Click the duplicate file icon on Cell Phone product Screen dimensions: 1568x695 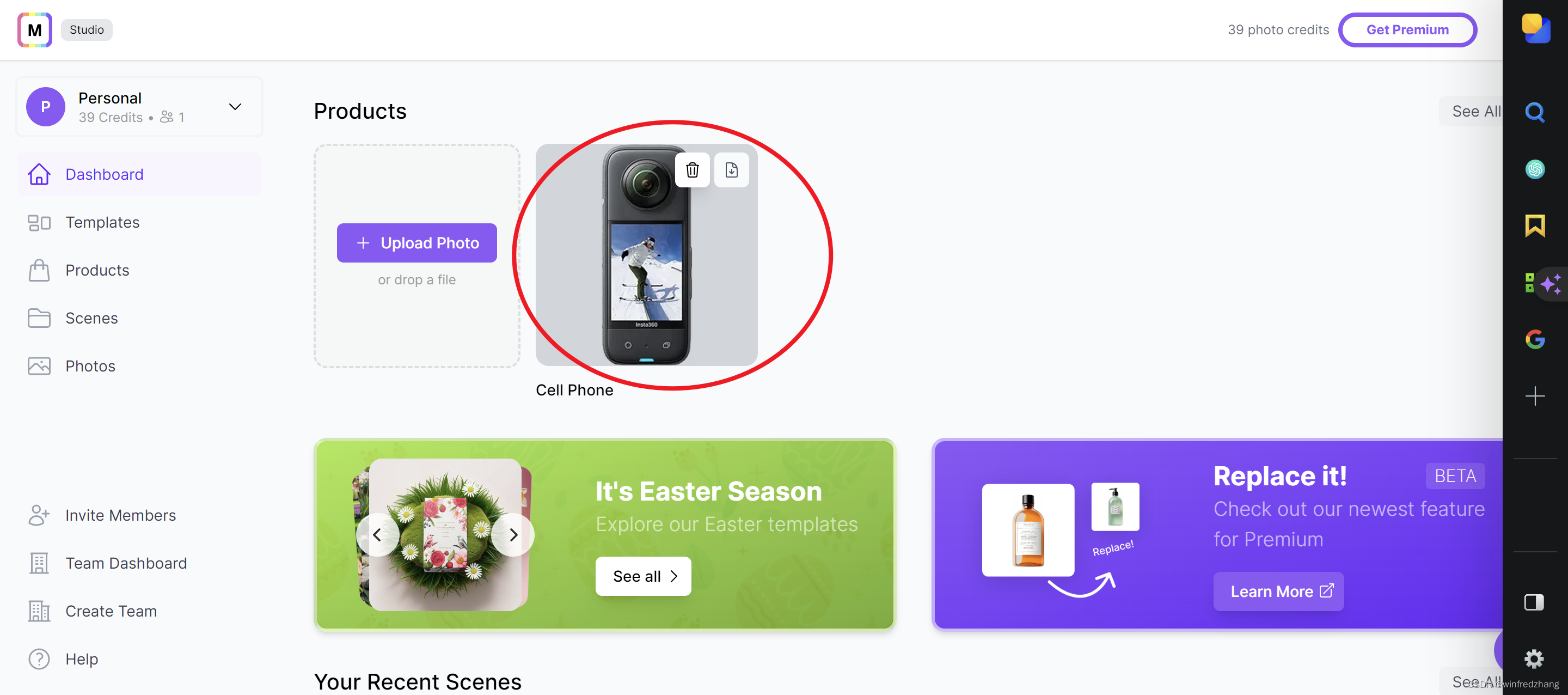[x=732, y=170]
